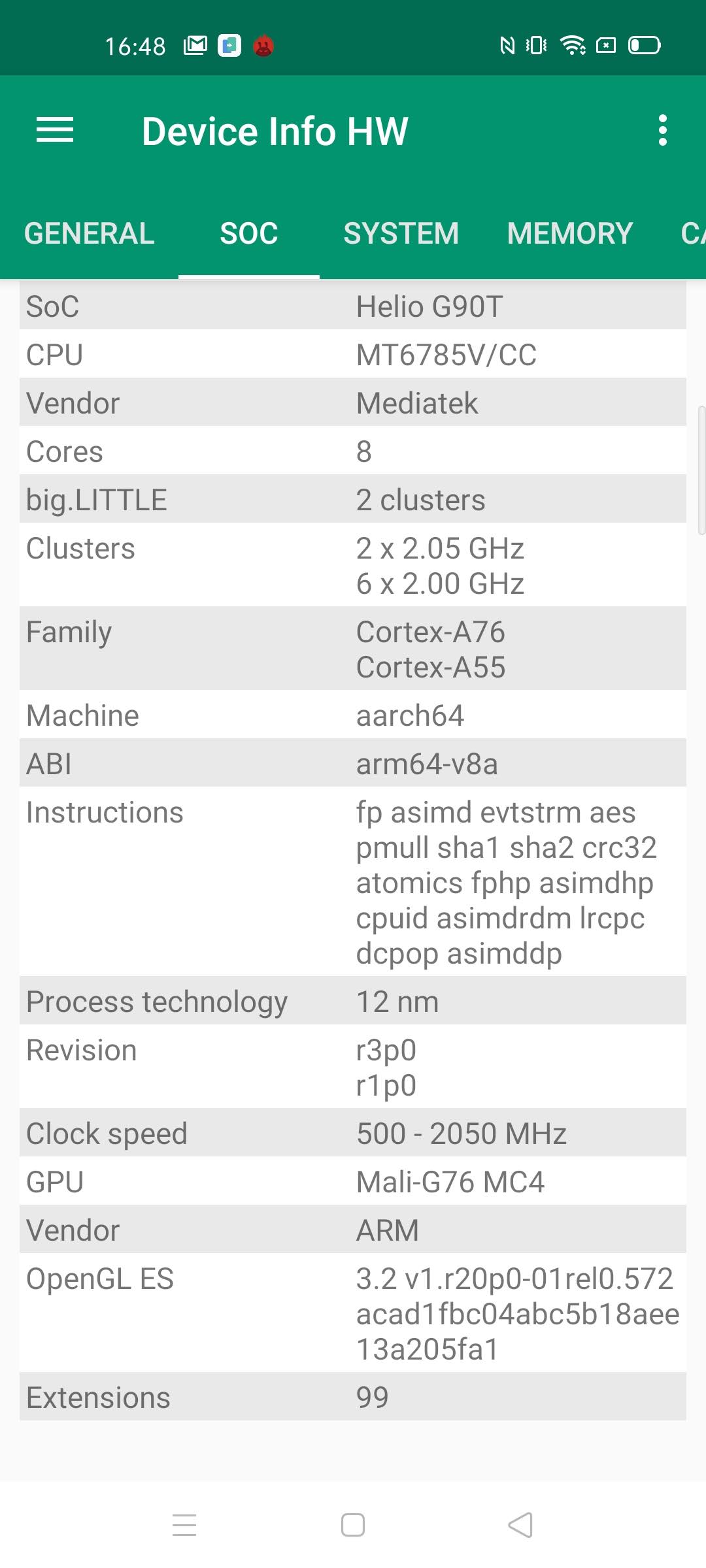Tap the Gmail notification icon
This screenshot has width=706, height=1568.
195,45
